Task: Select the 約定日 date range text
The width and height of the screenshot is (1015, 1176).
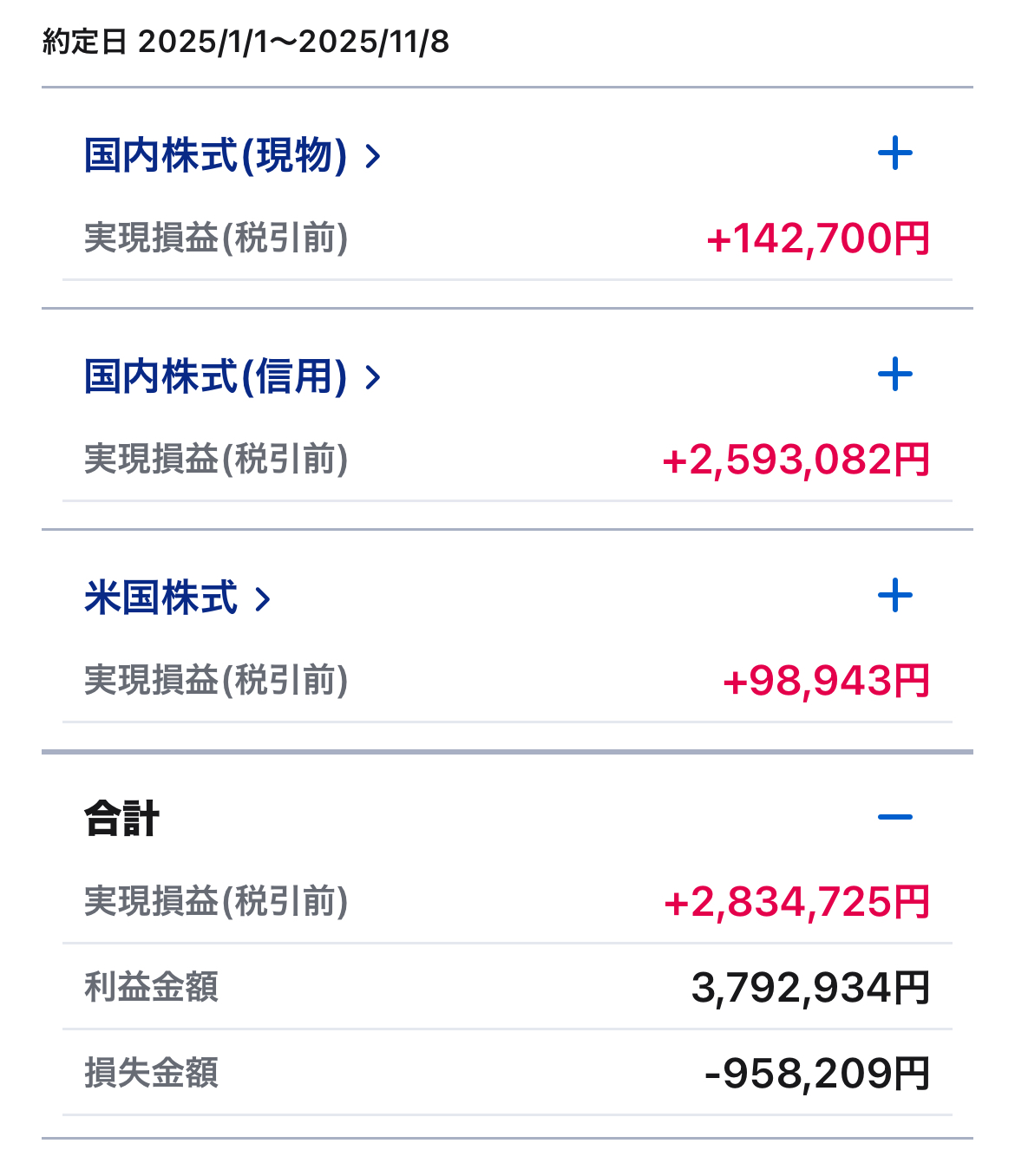Action: point(246,42)
